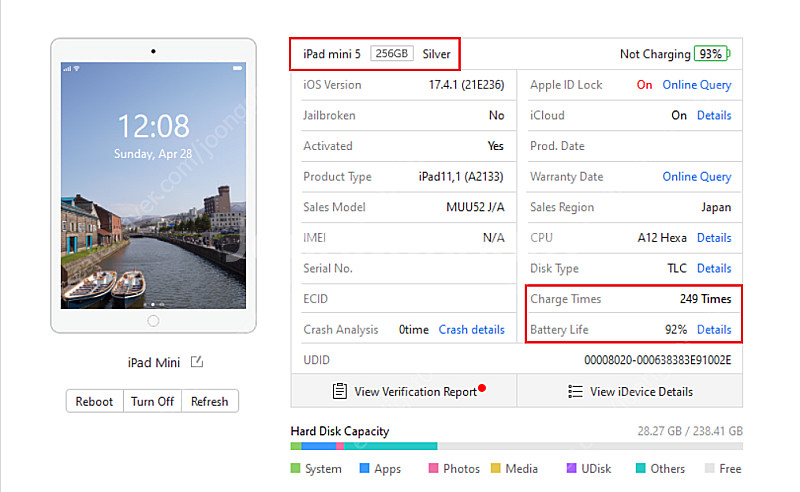Click the yellow Media legend swatch
The width and height of the screenshot is (800, 492).
click(x=495, y=468)
